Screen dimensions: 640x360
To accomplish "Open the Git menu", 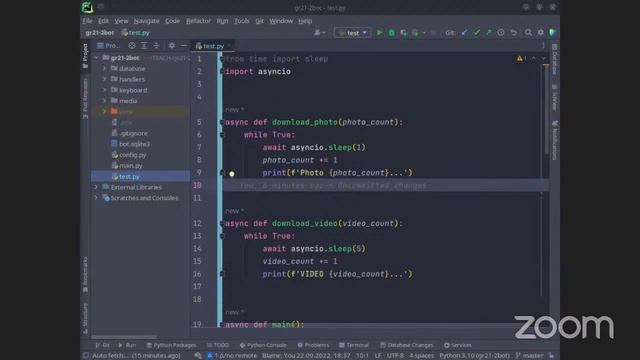I will 259,21.
